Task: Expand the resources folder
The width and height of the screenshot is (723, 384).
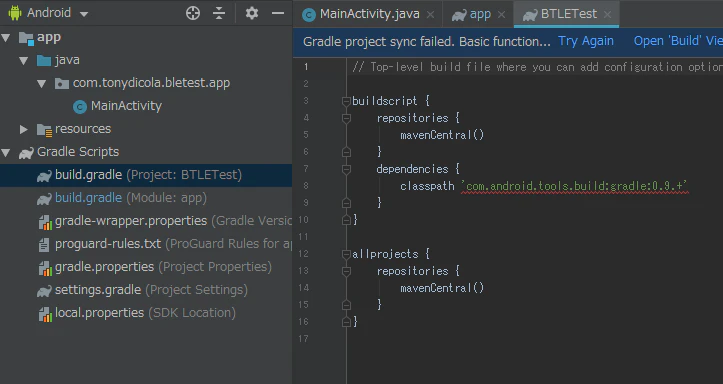Action: 24,129
